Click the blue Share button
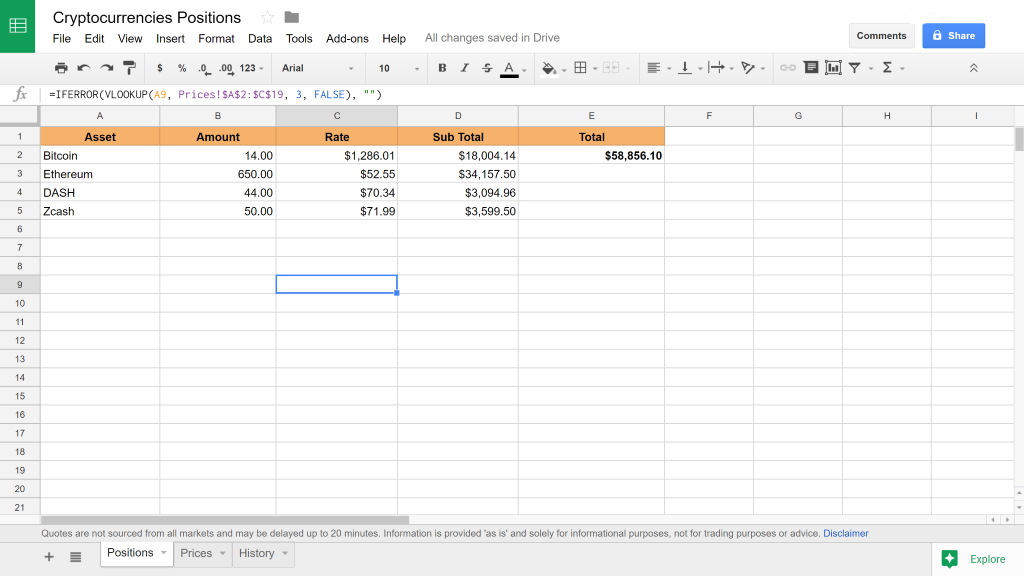Image resolution: width=1024 pixels, height=576 pixels. coord(953,36)
